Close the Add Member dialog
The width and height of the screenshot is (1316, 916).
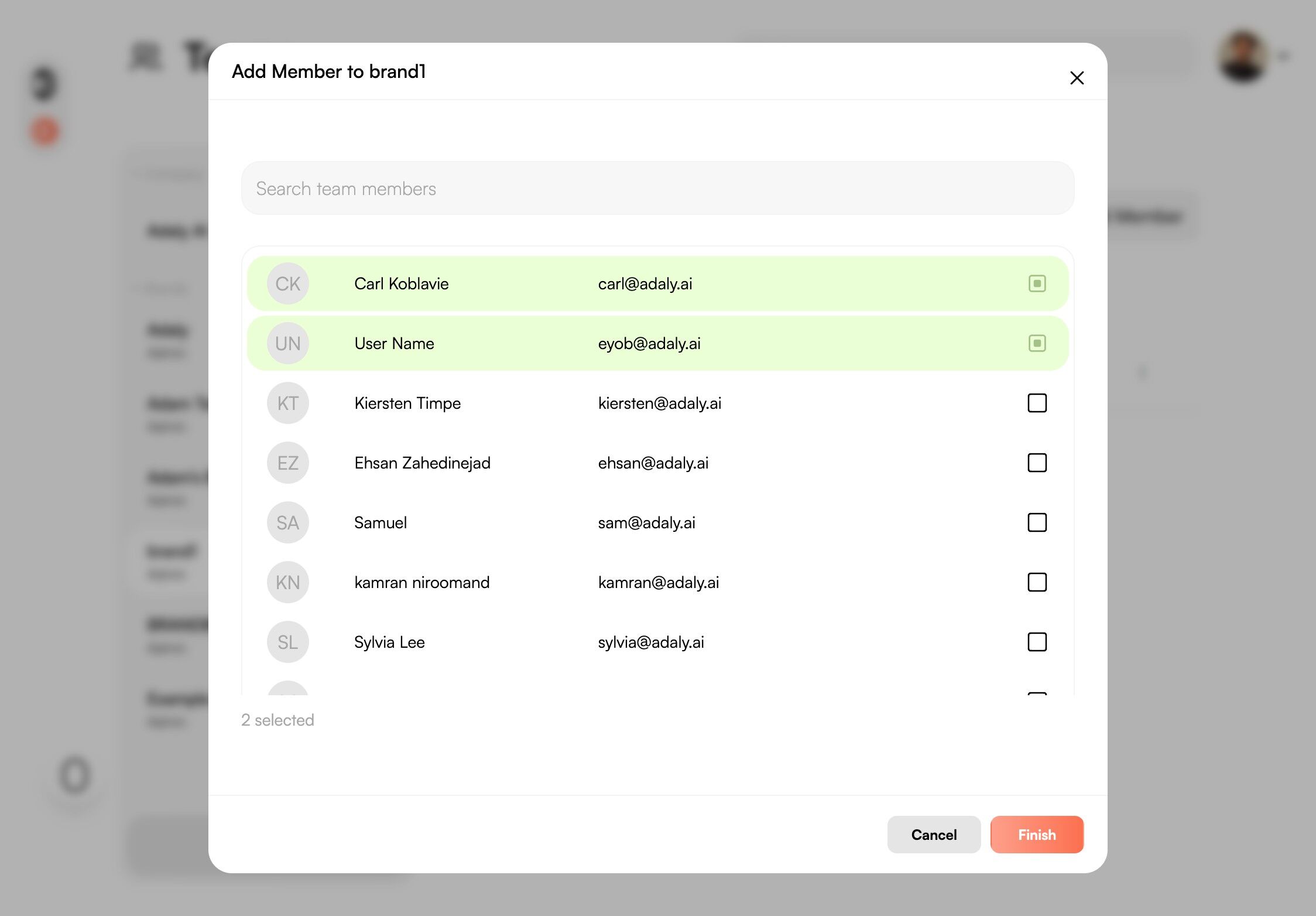pyautogui.click(x=1077, y=78)
